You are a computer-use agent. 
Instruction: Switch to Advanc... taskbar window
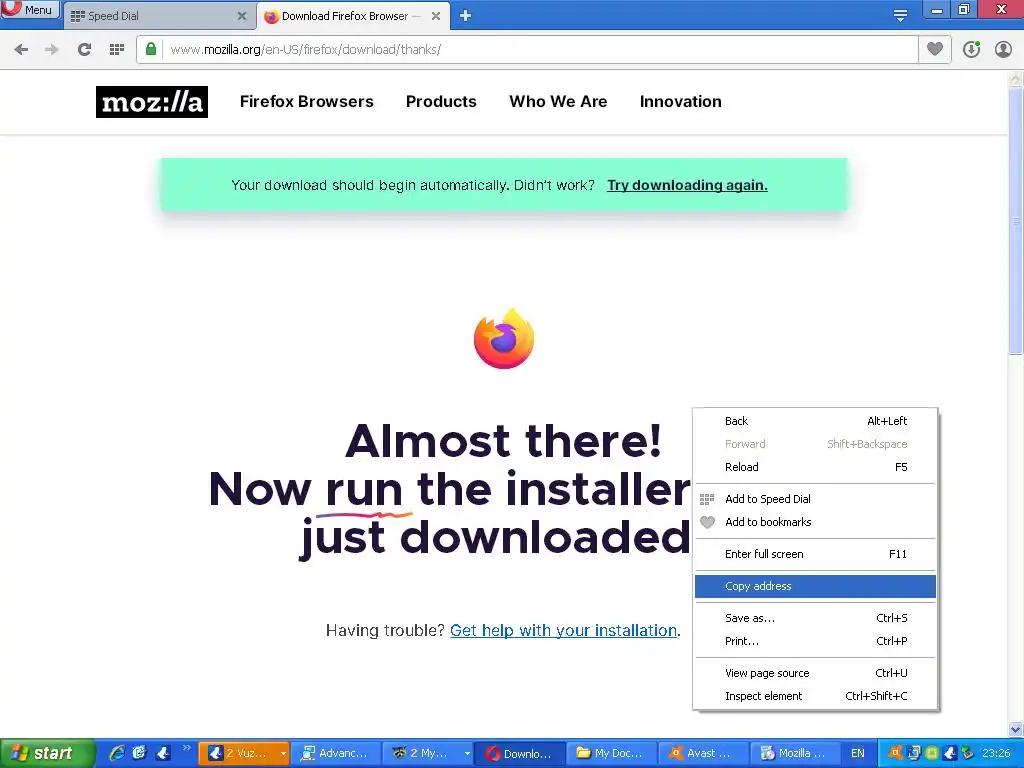point(335,753)
